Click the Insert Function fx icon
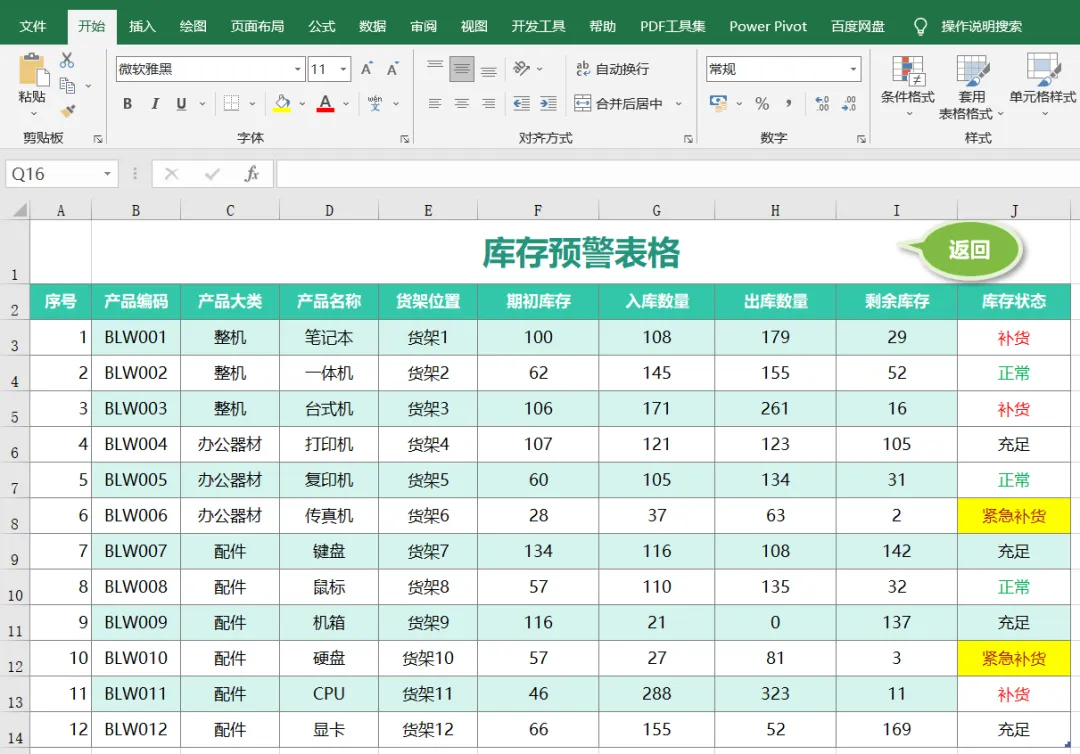 252,174
